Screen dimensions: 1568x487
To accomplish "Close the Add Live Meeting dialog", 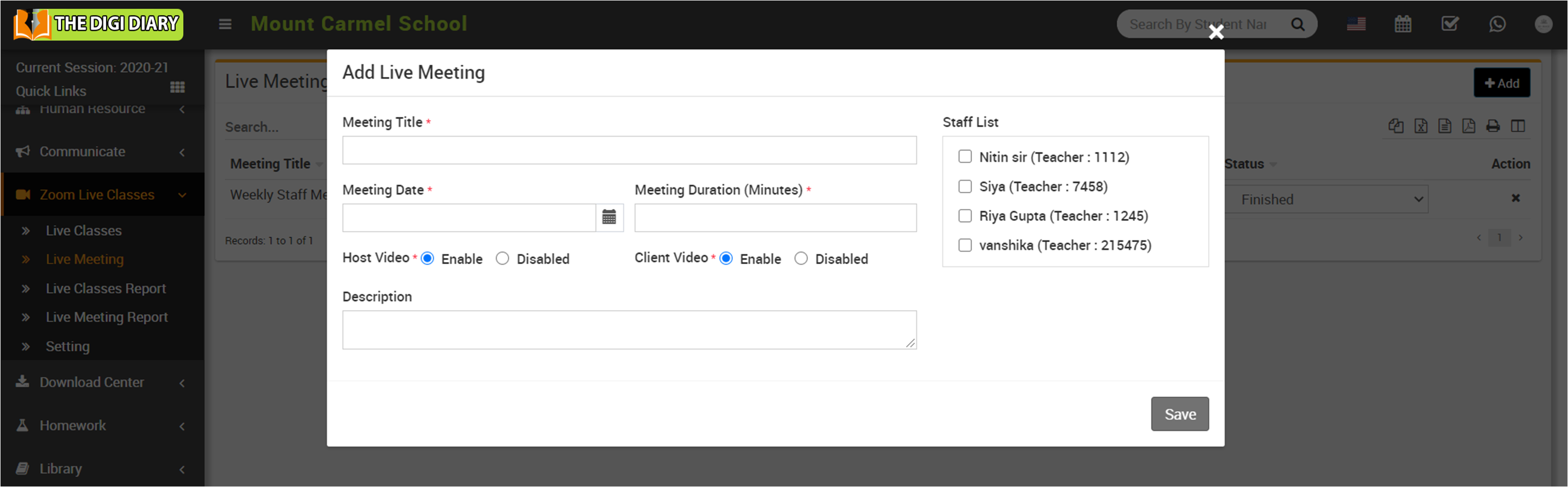I will click(x=1215, y=32).
